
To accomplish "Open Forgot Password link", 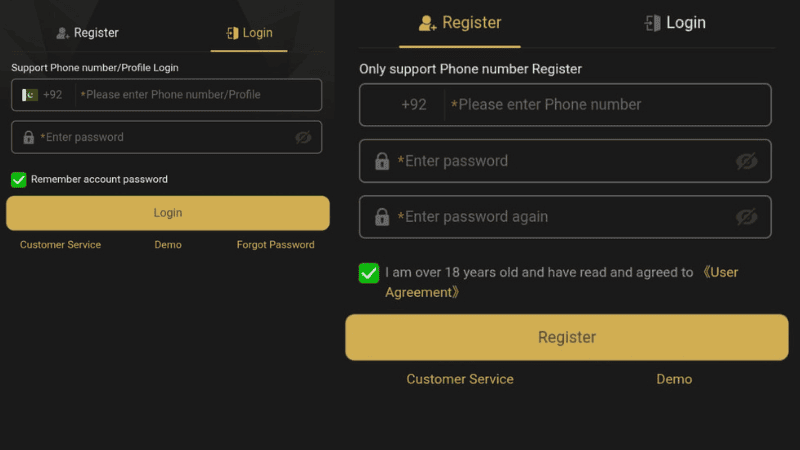I will 275,245.
